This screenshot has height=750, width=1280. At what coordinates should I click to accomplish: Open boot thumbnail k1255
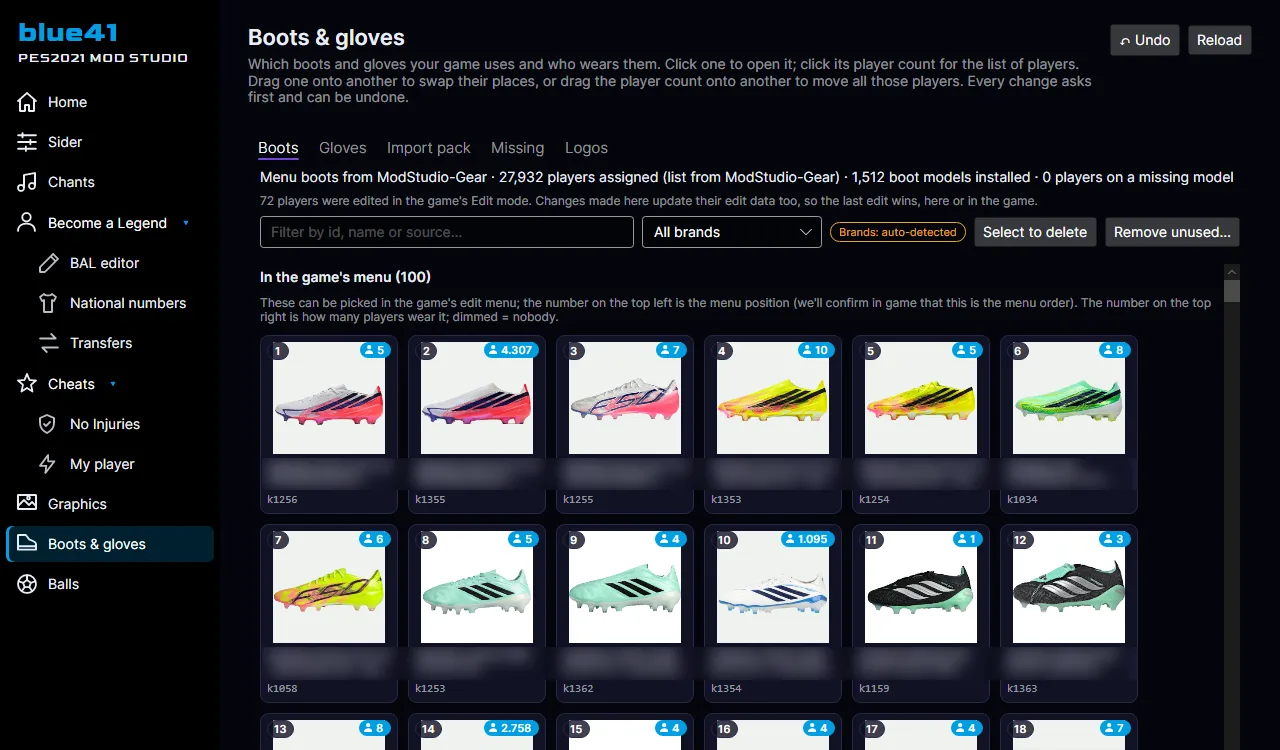[625, 398]
